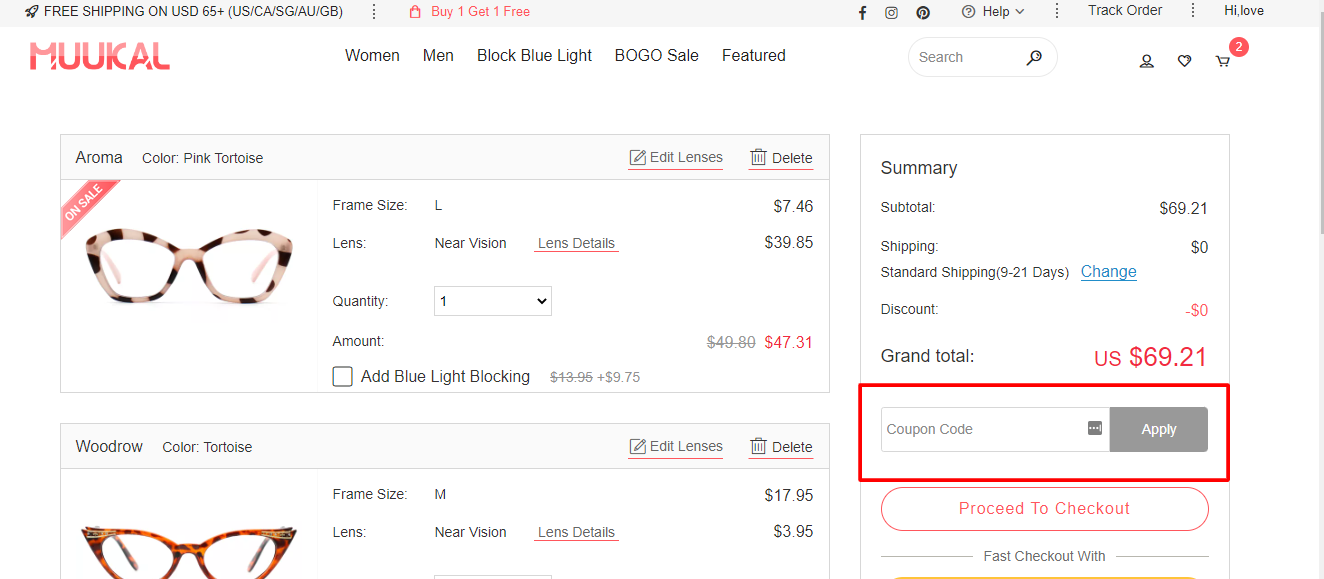1324x579 pixels.
Task: Open the Men menu
Action: pyautogui.click(x=438, y=55)
